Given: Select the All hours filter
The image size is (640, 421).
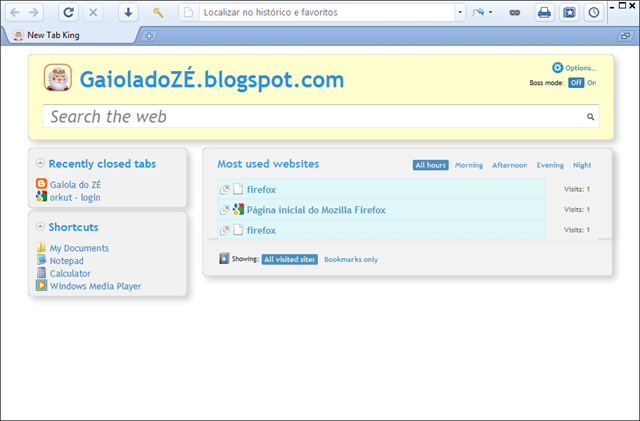Looking at the screenshot, I should pos(431,165).
